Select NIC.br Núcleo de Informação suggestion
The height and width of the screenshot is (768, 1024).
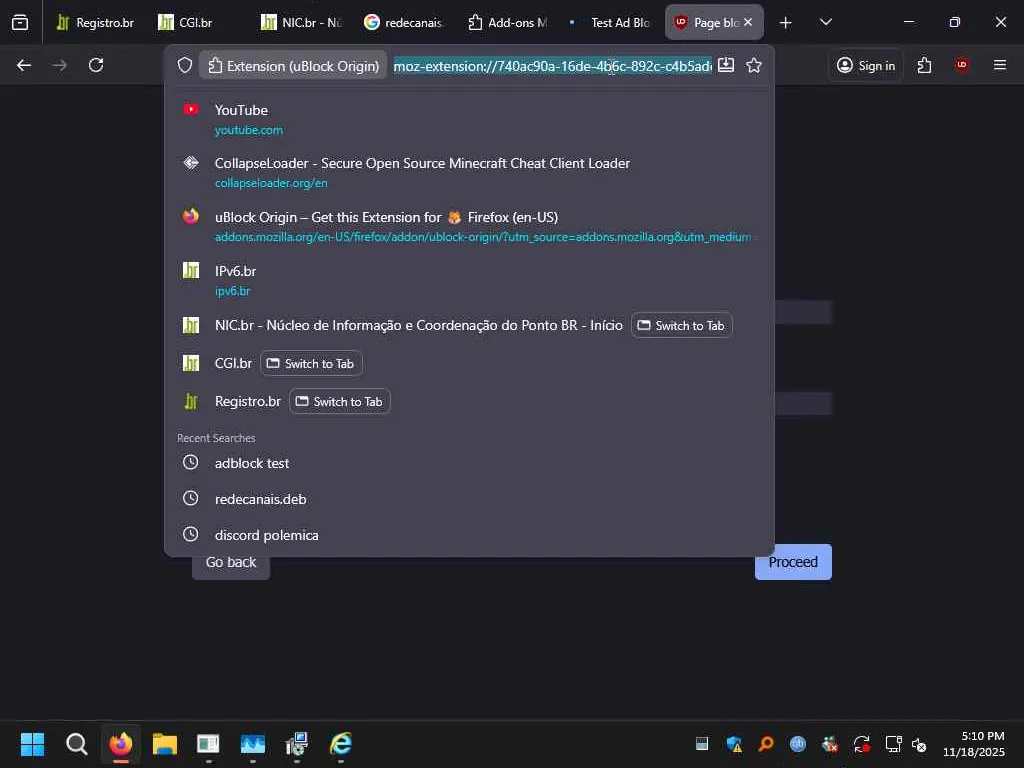click(x=419, y=325)
